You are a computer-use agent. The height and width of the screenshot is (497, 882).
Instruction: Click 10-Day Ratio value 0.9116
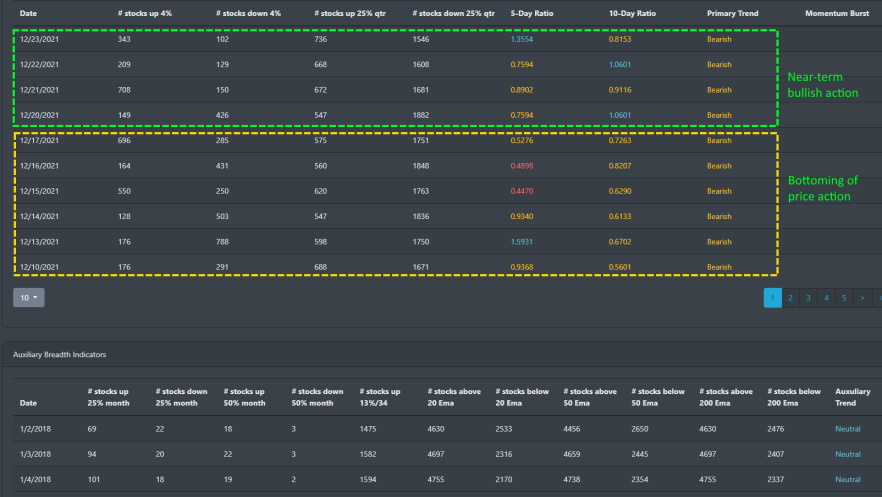(x=620, y=89)
